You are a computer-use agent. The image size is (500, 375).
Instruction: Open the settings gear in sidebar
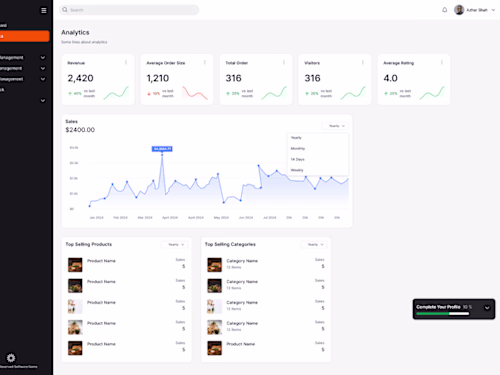11,358
